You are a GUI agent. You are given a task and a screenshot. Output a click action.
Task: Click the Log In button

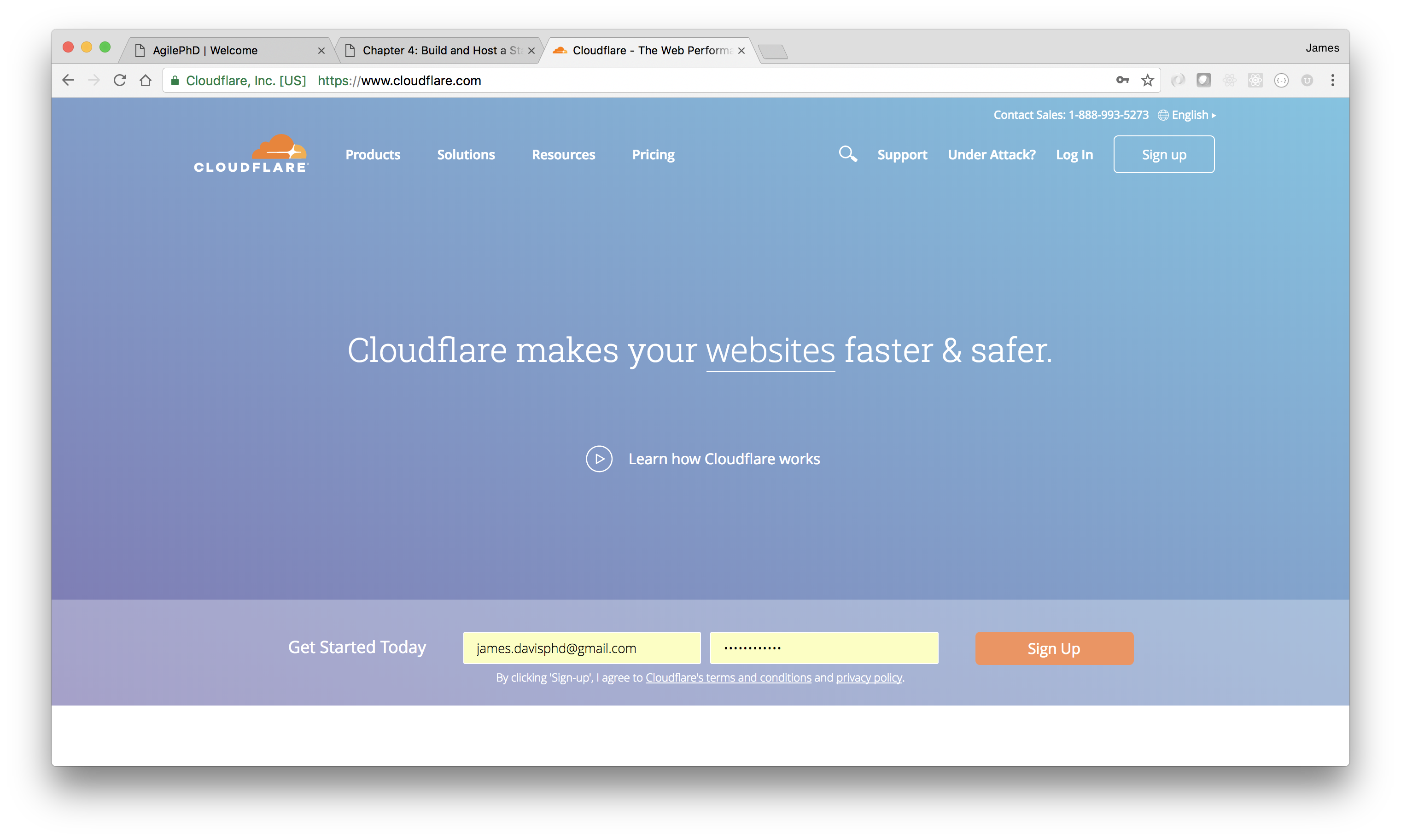pyautogui.click(x=1074, y=154)
